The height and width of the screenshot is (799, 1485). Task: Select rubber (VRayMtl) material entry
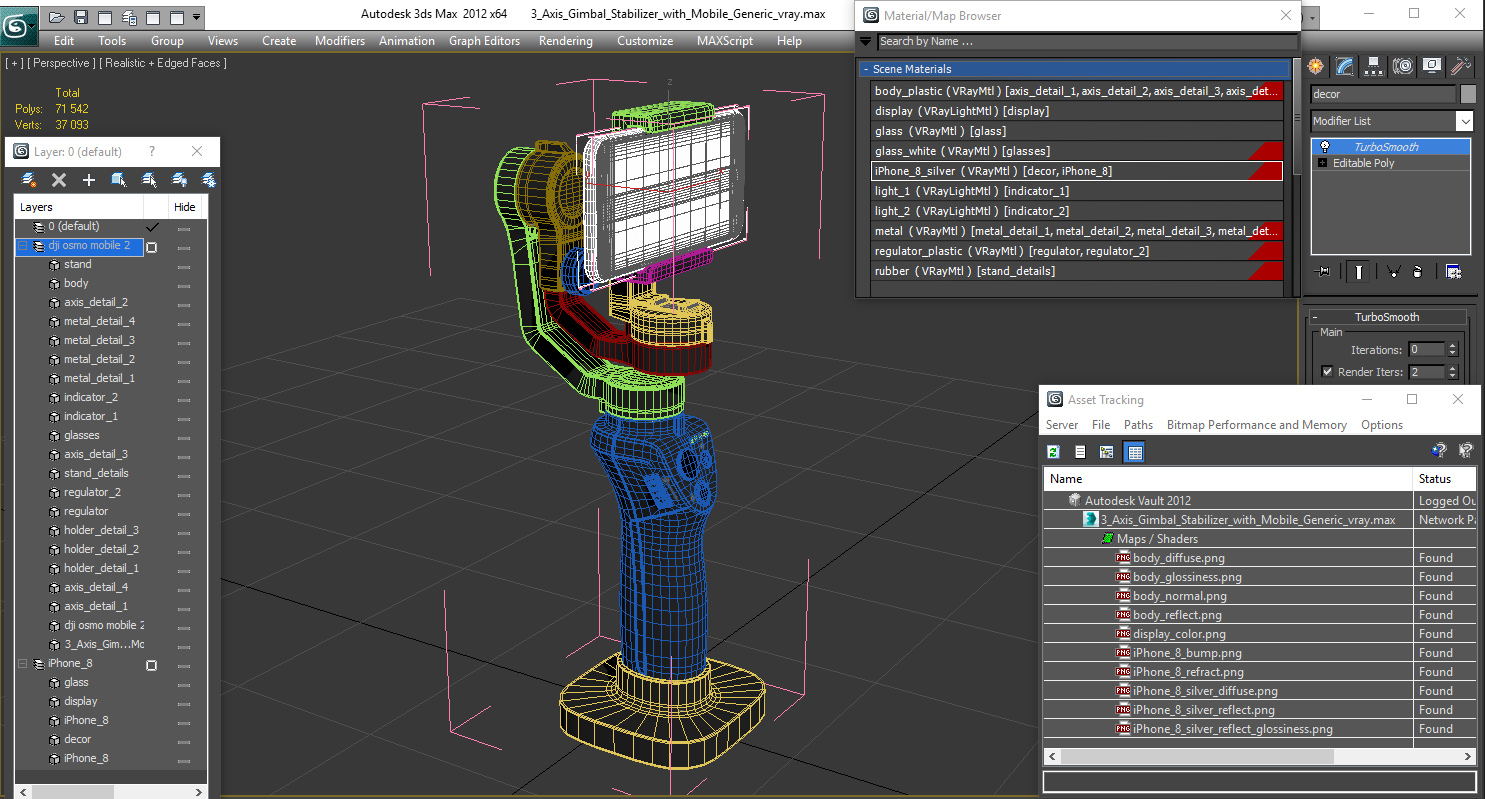(1077, 271)
